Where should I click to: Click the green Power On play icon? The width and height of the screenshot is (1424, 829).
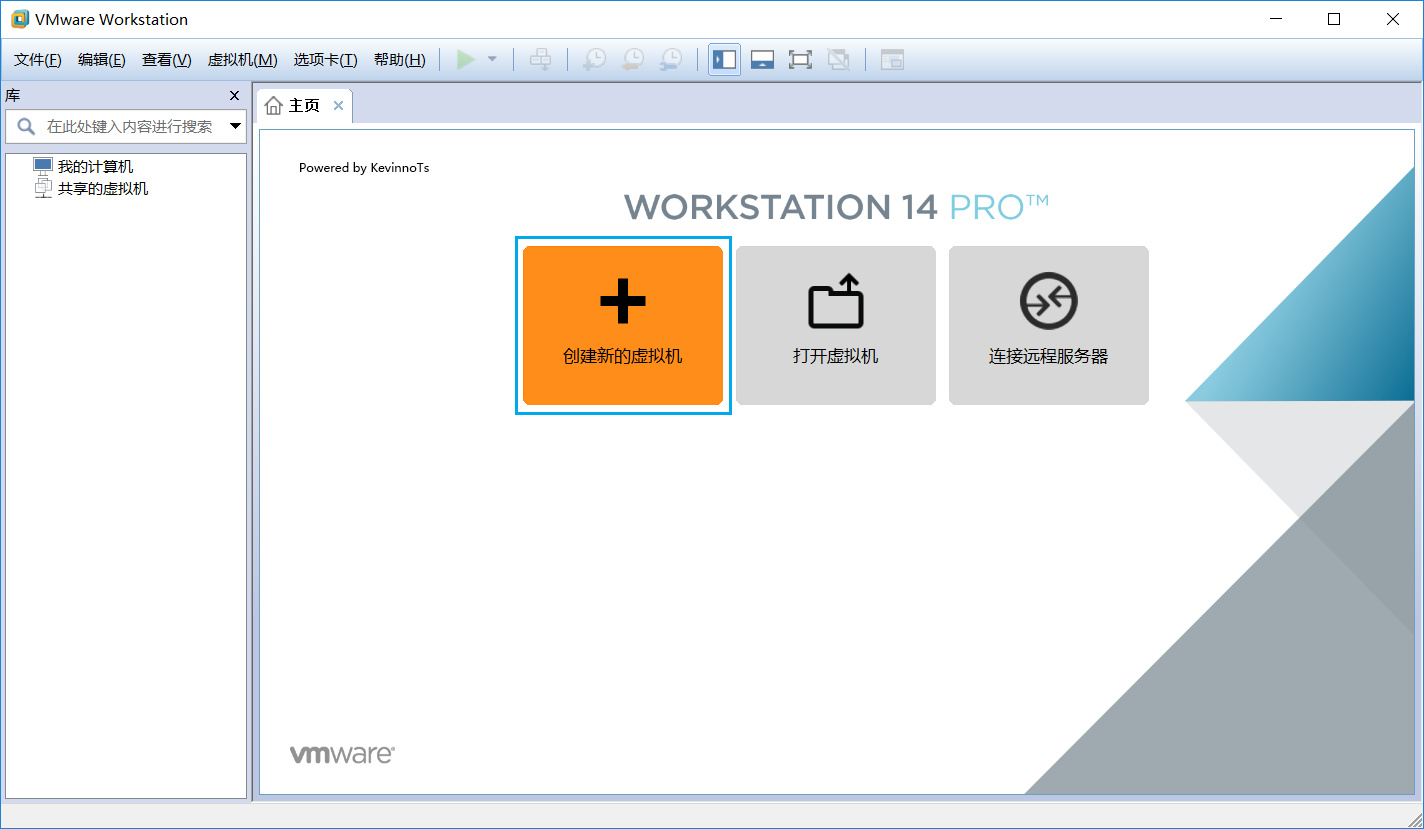pos(465,60)
